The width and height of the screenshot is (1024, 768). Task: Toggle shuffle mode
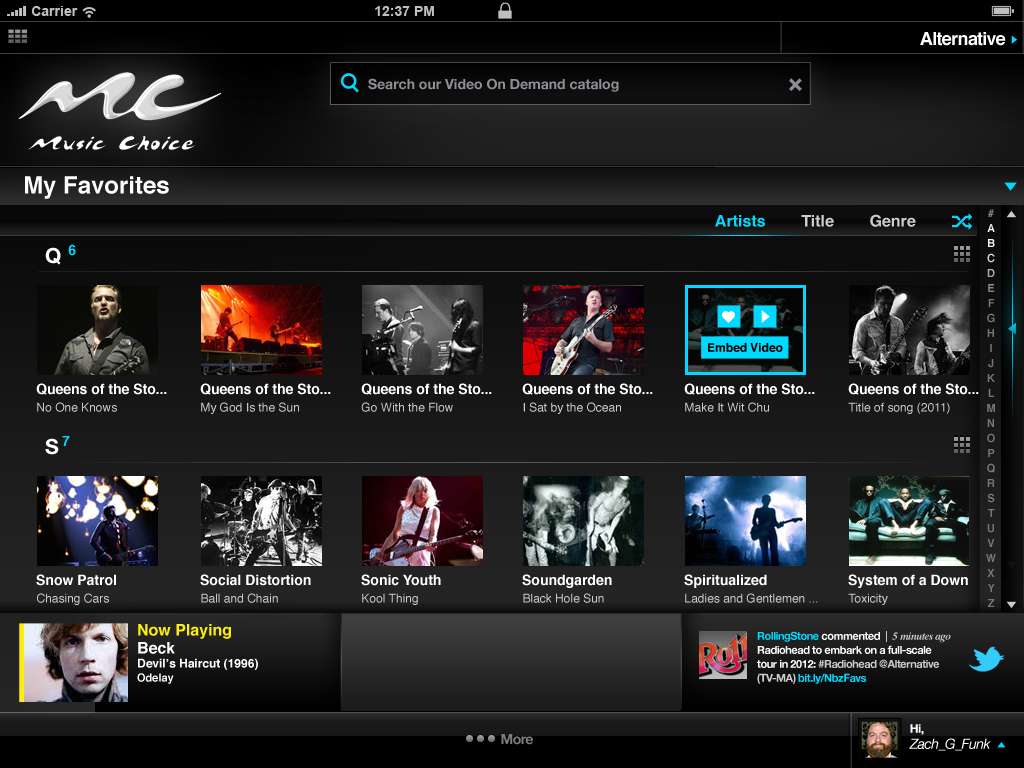tap(961, 221)
